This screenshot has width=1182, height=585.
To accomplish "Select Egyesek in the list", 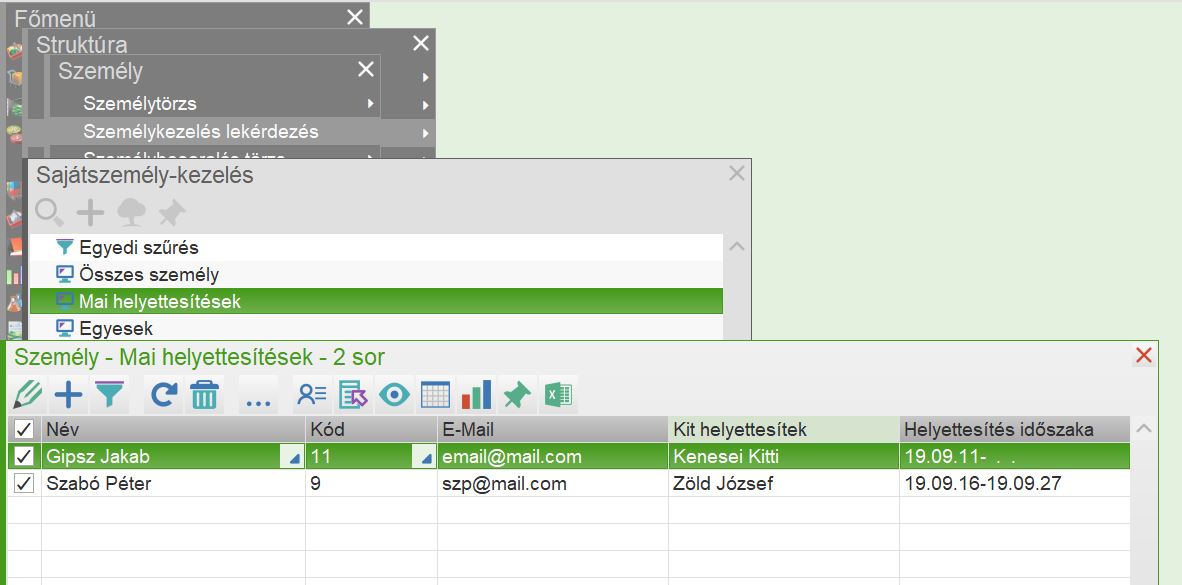I will point(375,328).
